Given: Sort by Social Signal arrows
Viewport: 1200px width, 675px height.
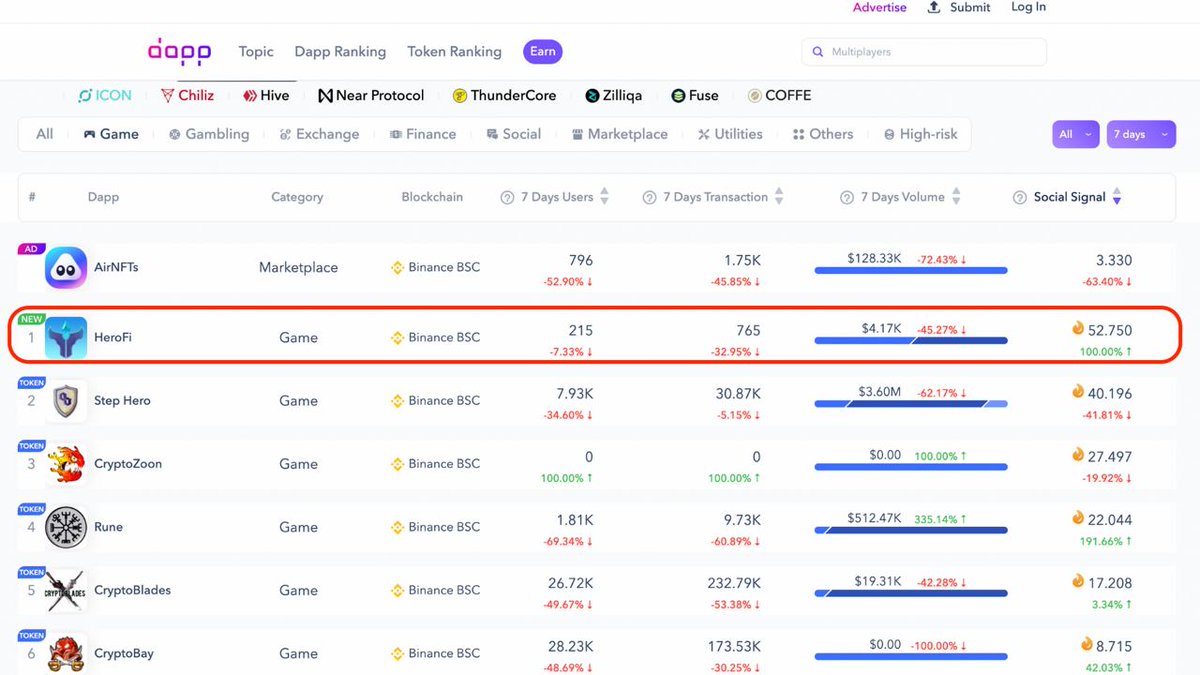Looking at the screenshot, I should [x=1117, y=197].
